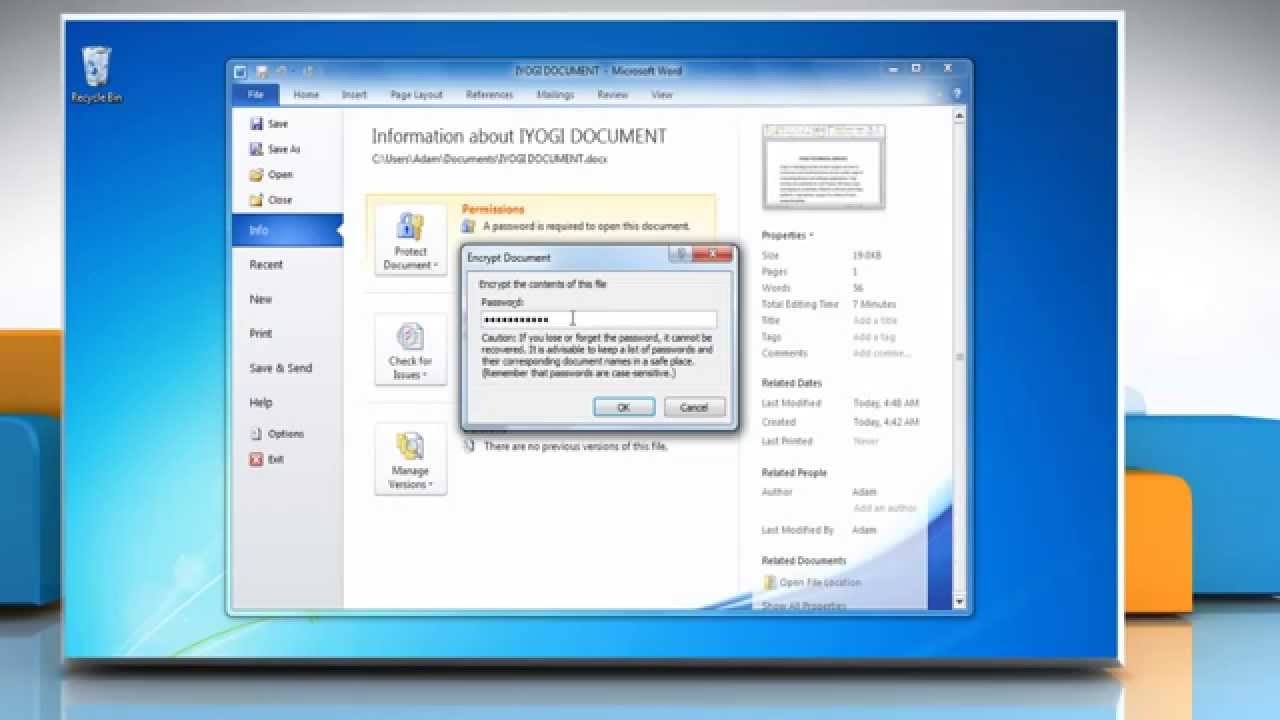Click 'Today, 4:42 AM' created value
The height and width of the screenshot is (720, 1280).
pos(886,422)
